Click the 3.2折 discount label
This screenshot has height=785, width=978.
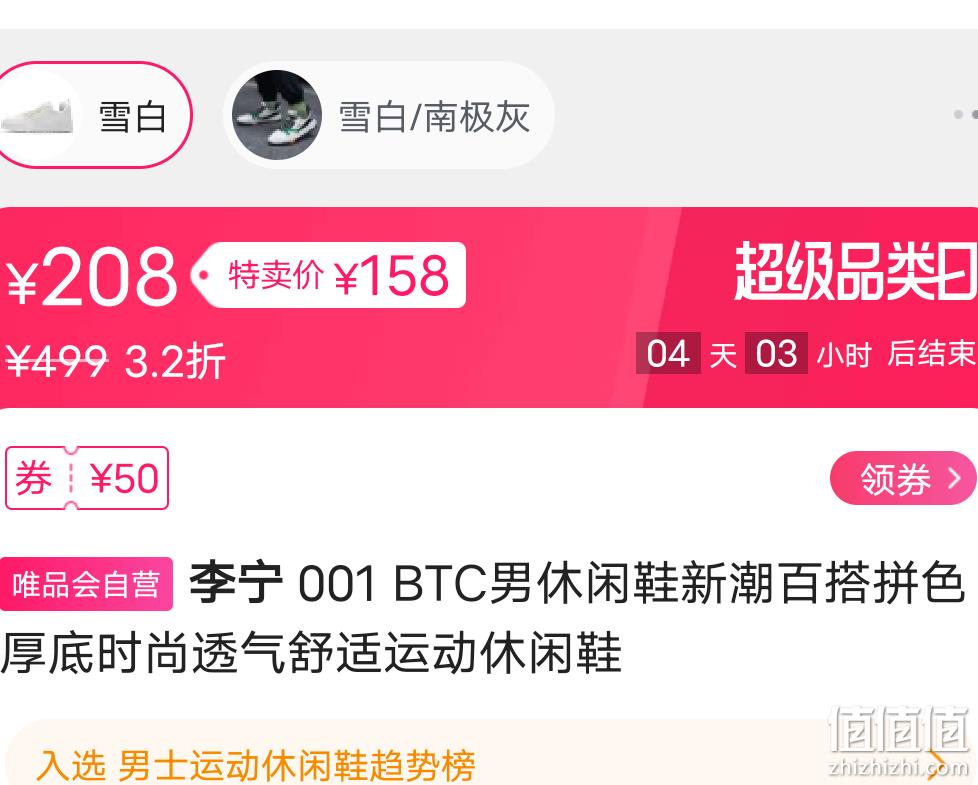175,362
